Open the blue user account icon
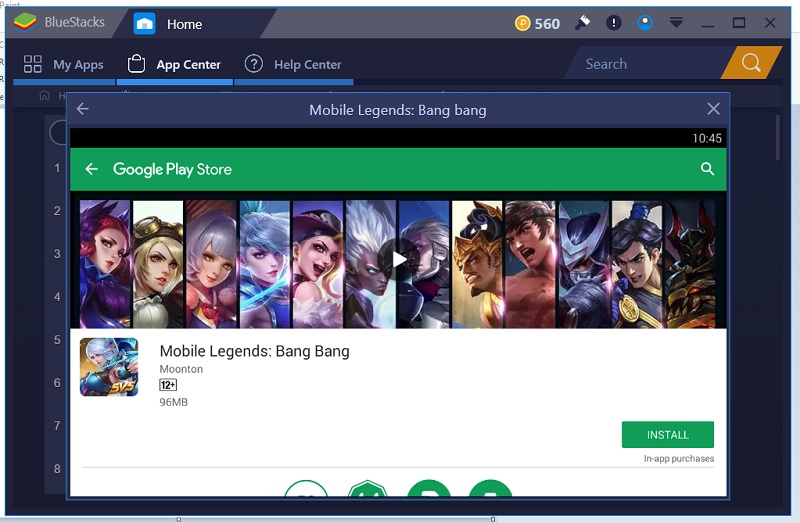This screenshot has width=800, height=523. point(645,23)
